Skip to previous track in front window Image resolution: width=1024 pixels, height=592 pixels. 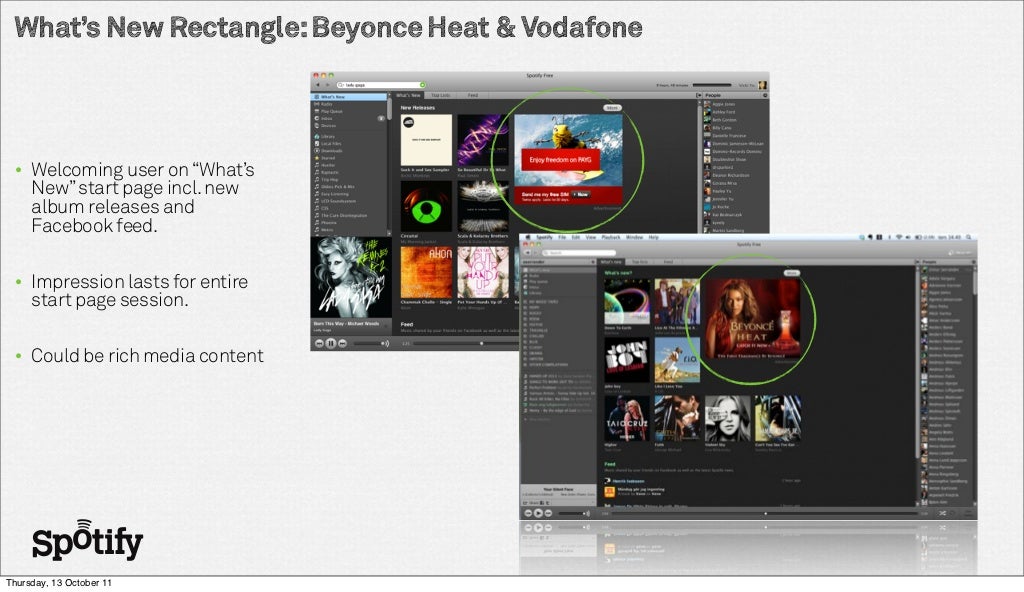pos(528,514)
